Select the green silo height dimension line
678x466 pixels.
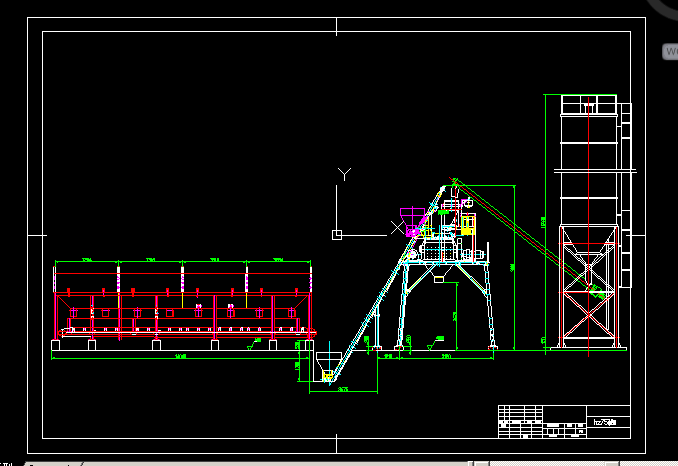pos(545,223)
